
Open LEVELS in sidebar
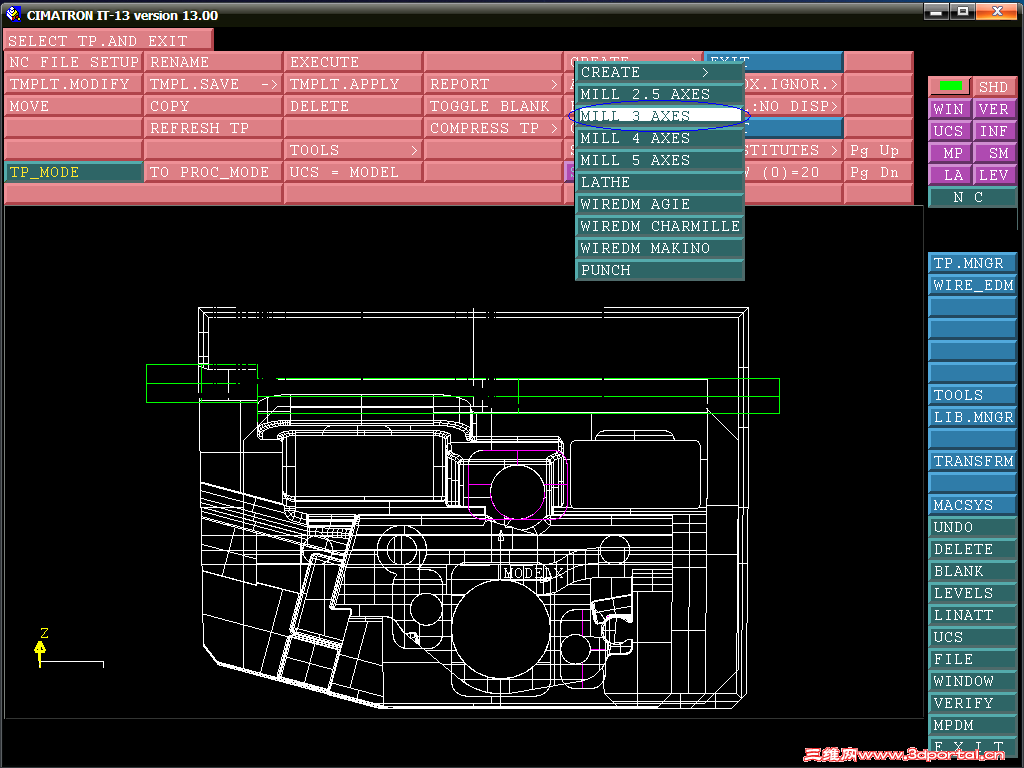[x=972, y=593]
